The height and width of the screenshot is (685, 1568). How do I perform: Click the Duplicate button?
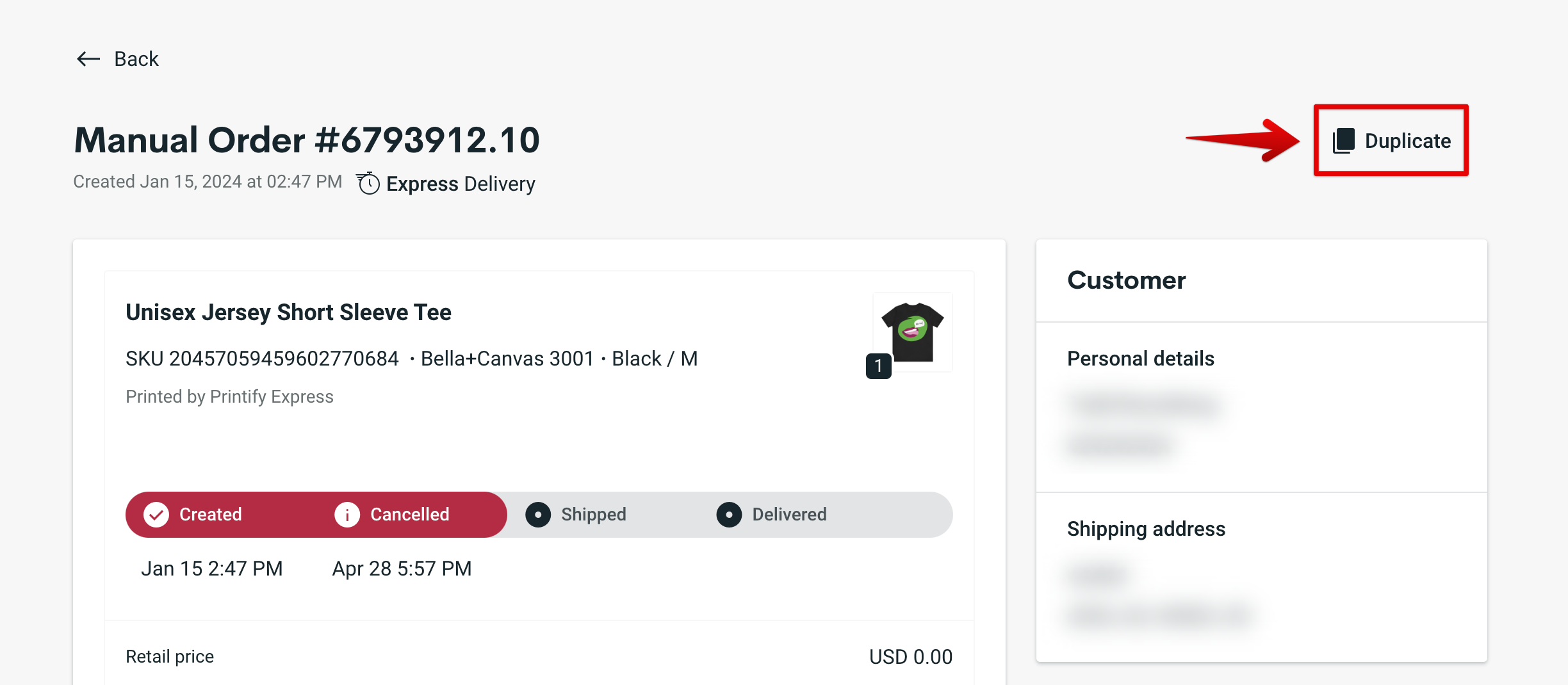tap(1390, 140)
